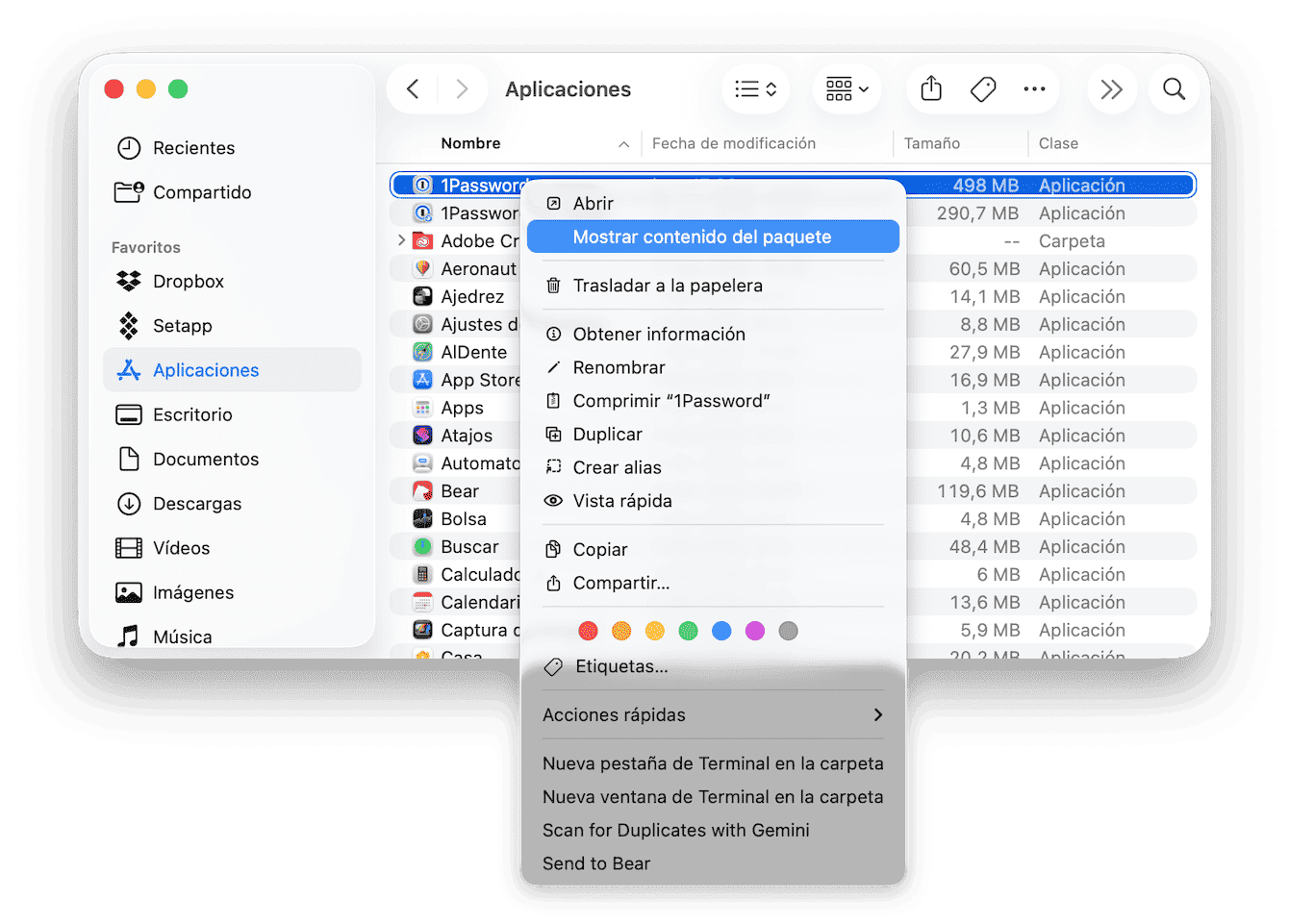
Task: Click the tag icon in the toolbar
Action: pyautogui.click(x=983, y=89)
